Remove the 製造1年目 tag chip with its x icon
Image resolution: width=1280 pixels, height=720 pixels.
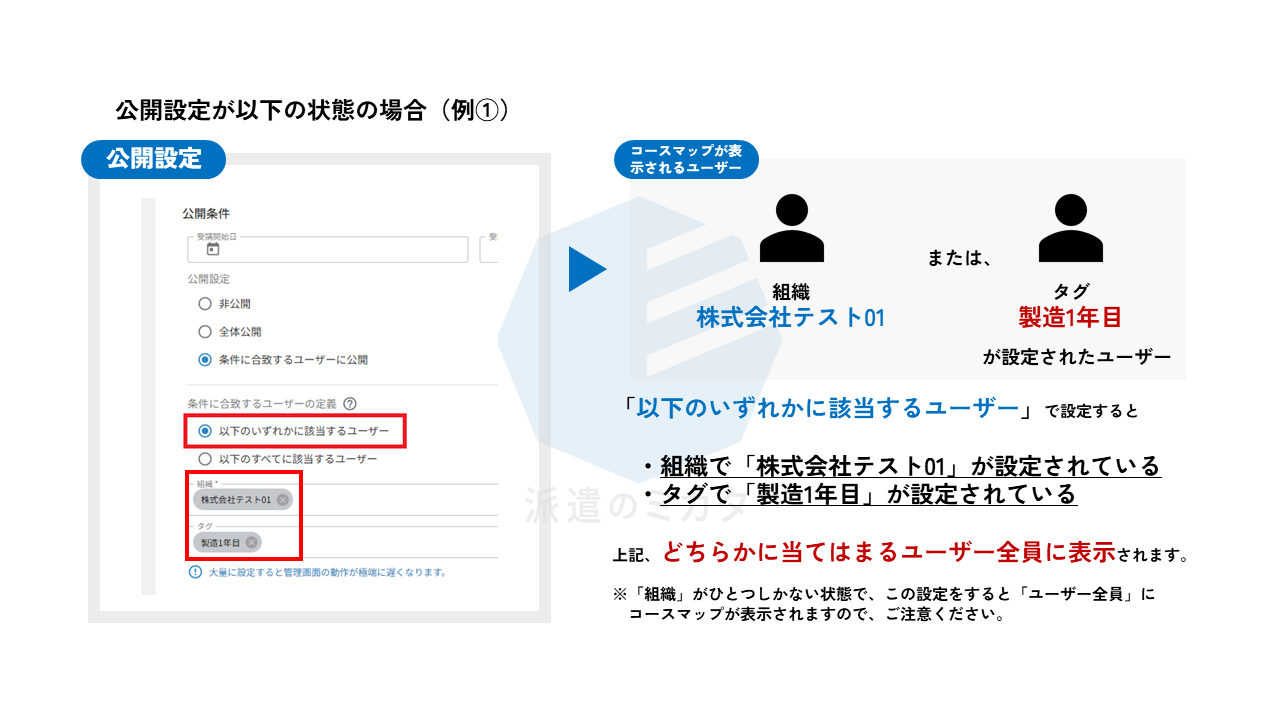click(x=251, y=542)
